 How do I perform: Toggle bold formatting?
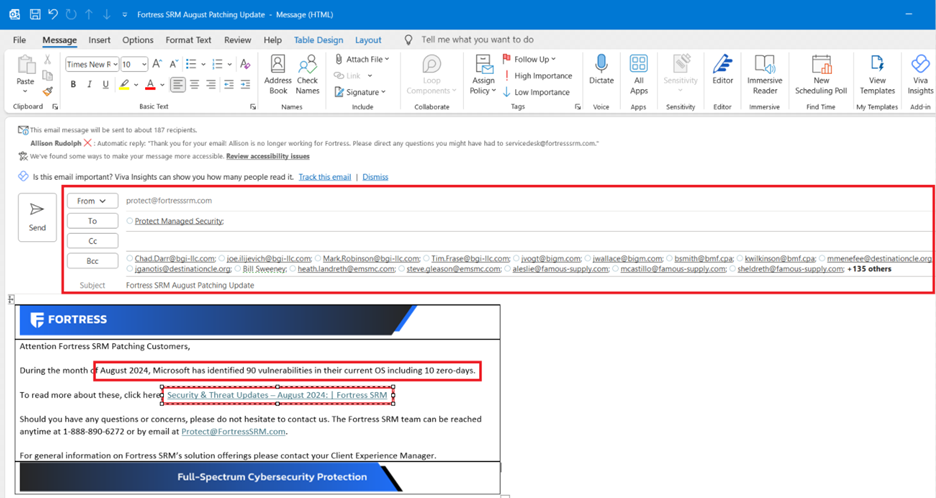[73, 85]
